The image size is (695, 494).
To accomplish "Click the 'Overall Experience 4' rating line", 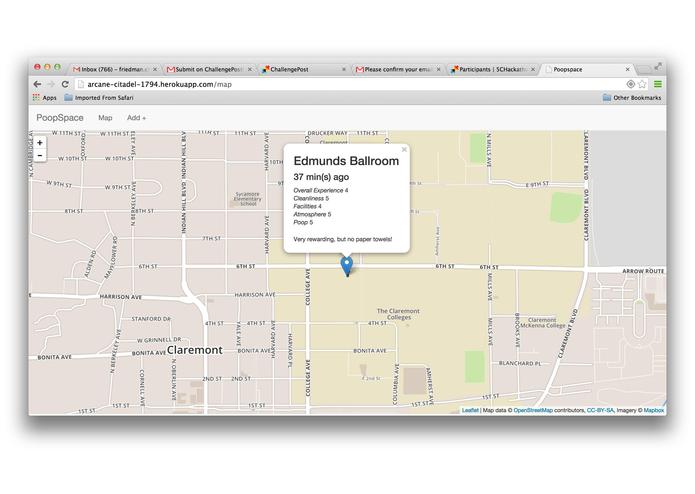I will 320,191.
